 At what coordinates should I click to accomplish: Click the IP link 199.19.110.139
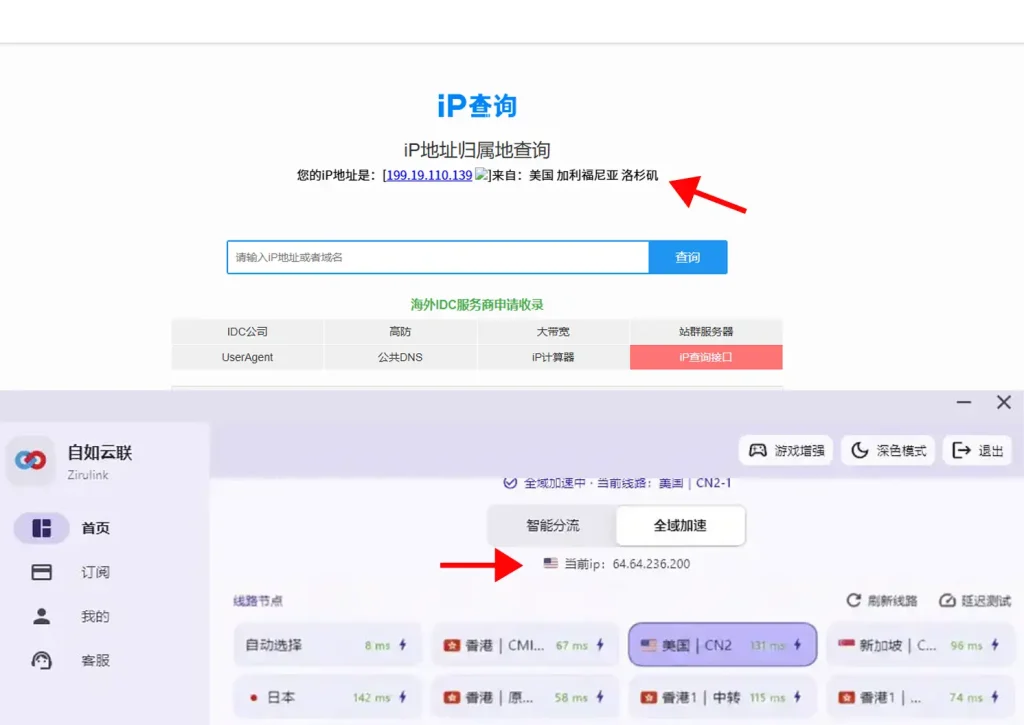point(429,175)
